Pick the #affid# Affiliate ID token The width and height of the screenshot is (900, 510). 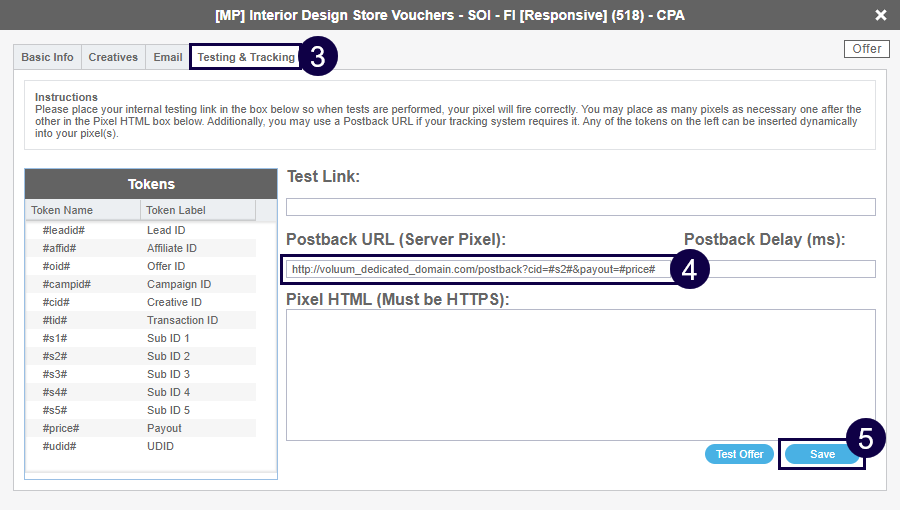pos(140,248)
